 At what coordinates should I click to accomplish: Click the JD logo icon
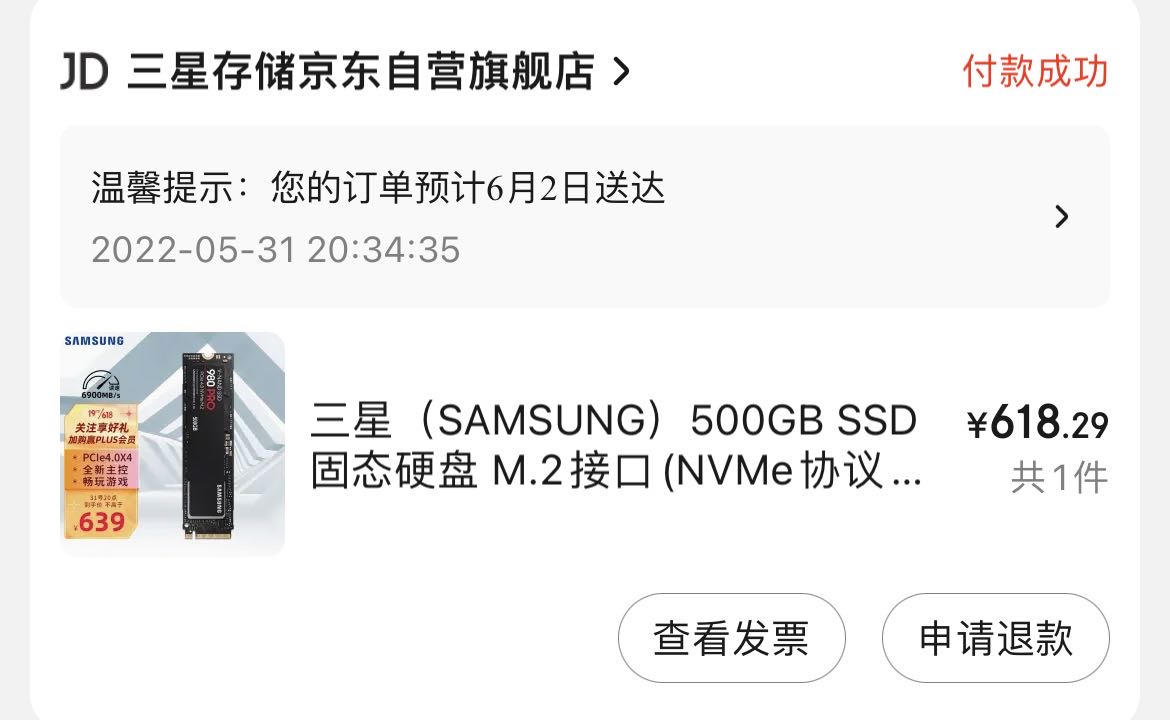tap(84, 72)
